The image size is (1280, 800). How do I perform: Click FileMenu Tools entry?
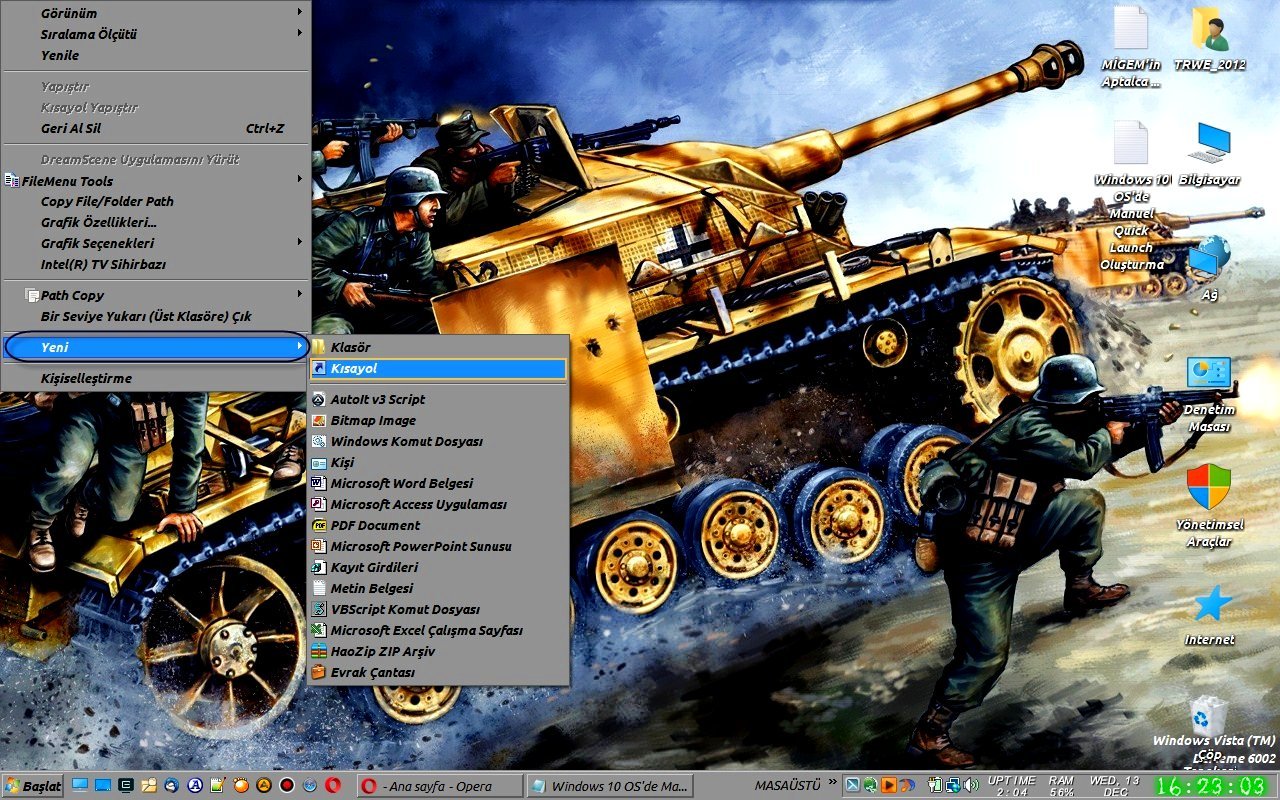click(x=156, y=181)
